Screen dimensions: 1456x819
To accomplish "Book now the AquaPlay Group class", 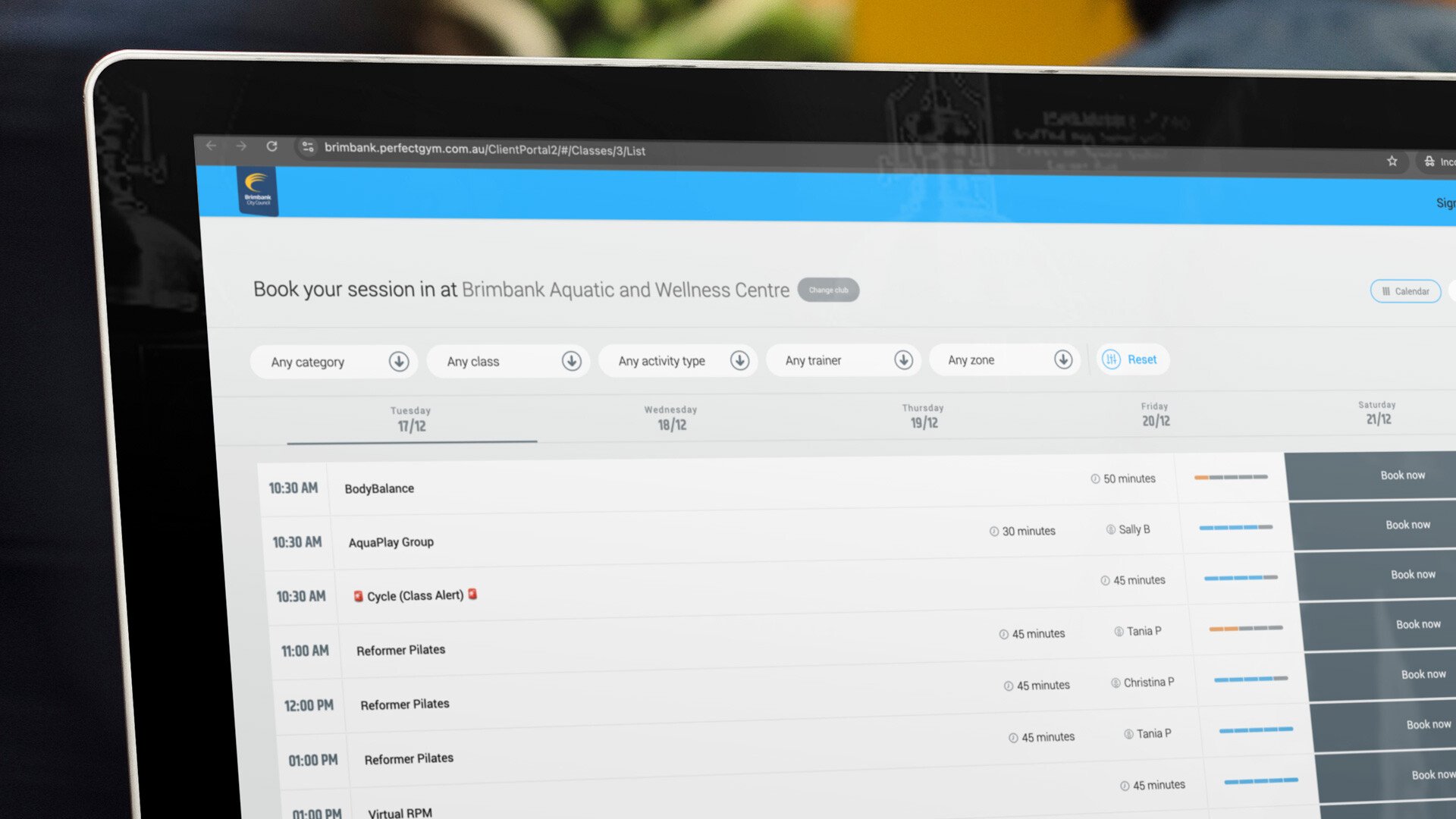I will [x=1407, y=525].
